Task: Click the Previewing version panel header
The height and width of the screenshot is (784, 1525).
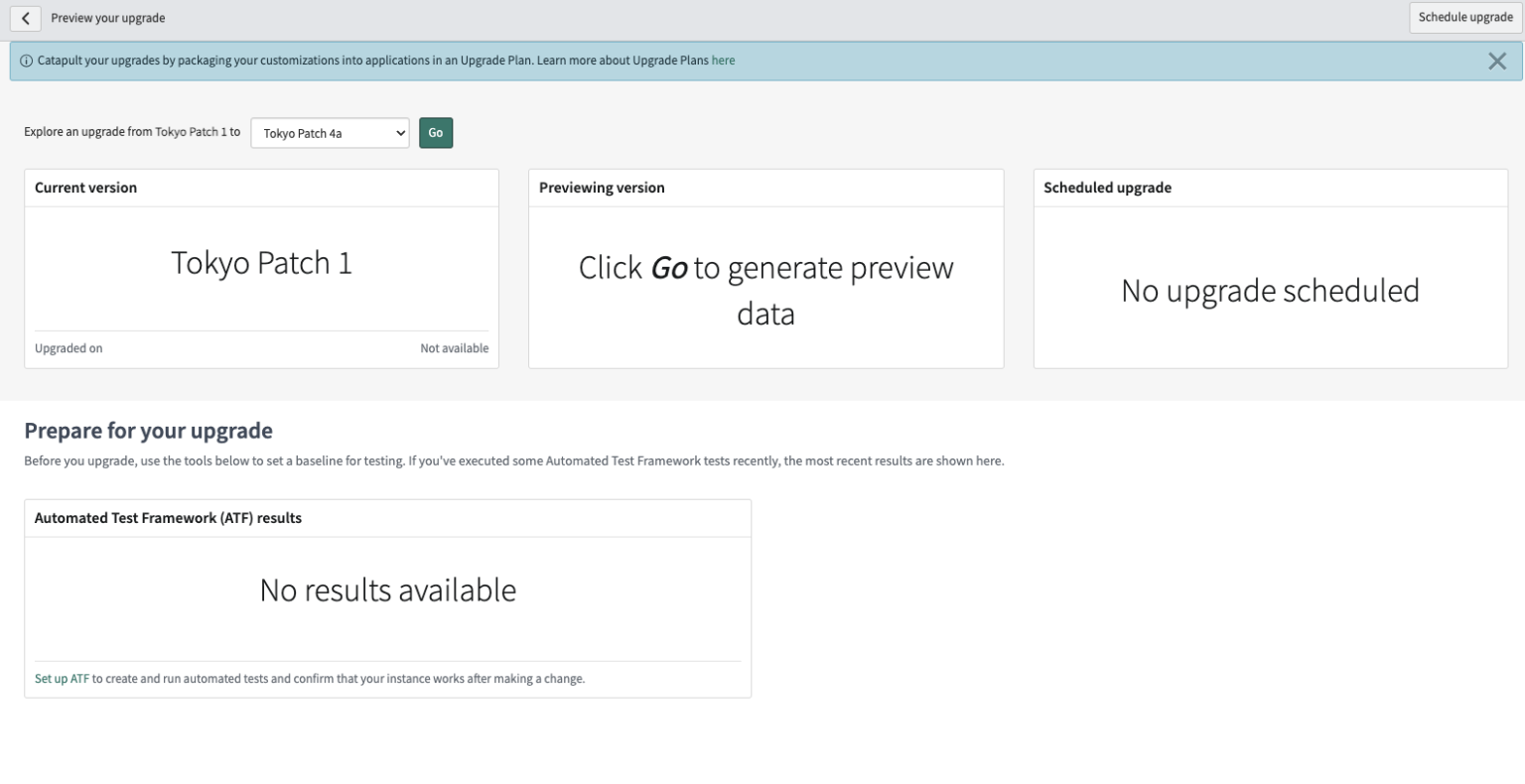Action: click(x=602, y=188)
